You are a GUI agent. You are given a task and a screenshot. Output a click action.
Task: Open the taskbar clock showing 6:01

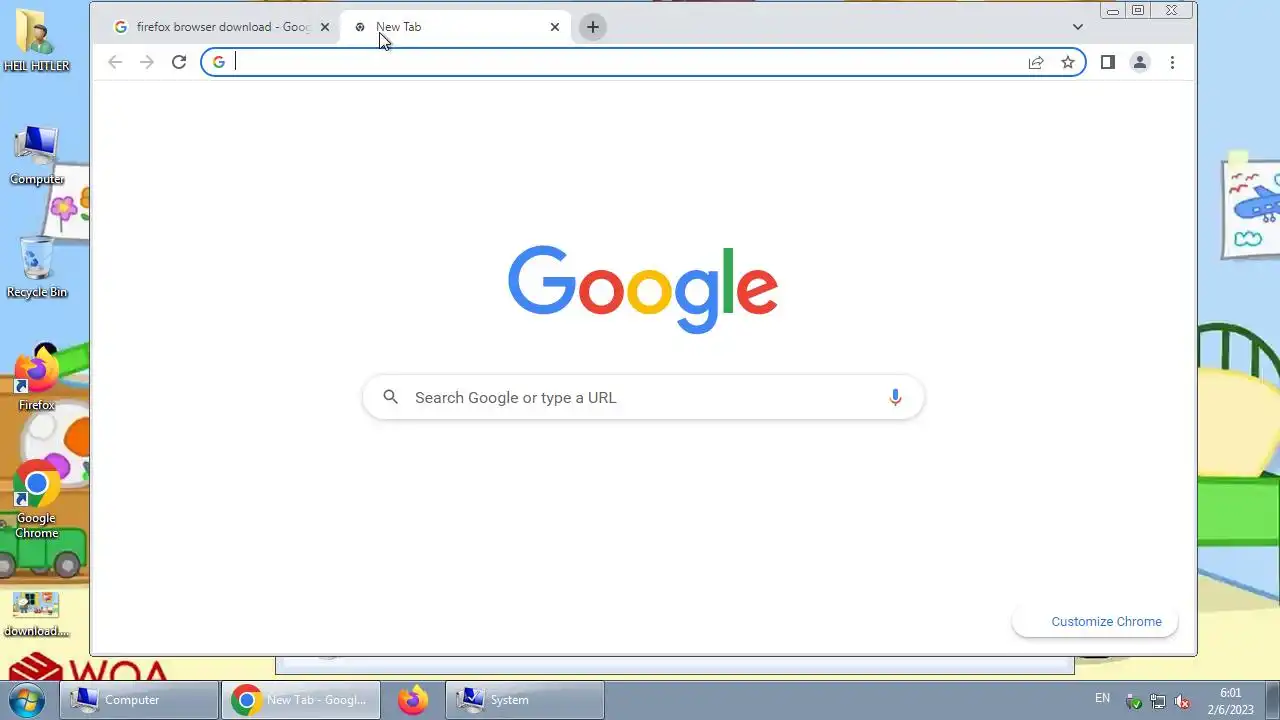(1230, 701)
